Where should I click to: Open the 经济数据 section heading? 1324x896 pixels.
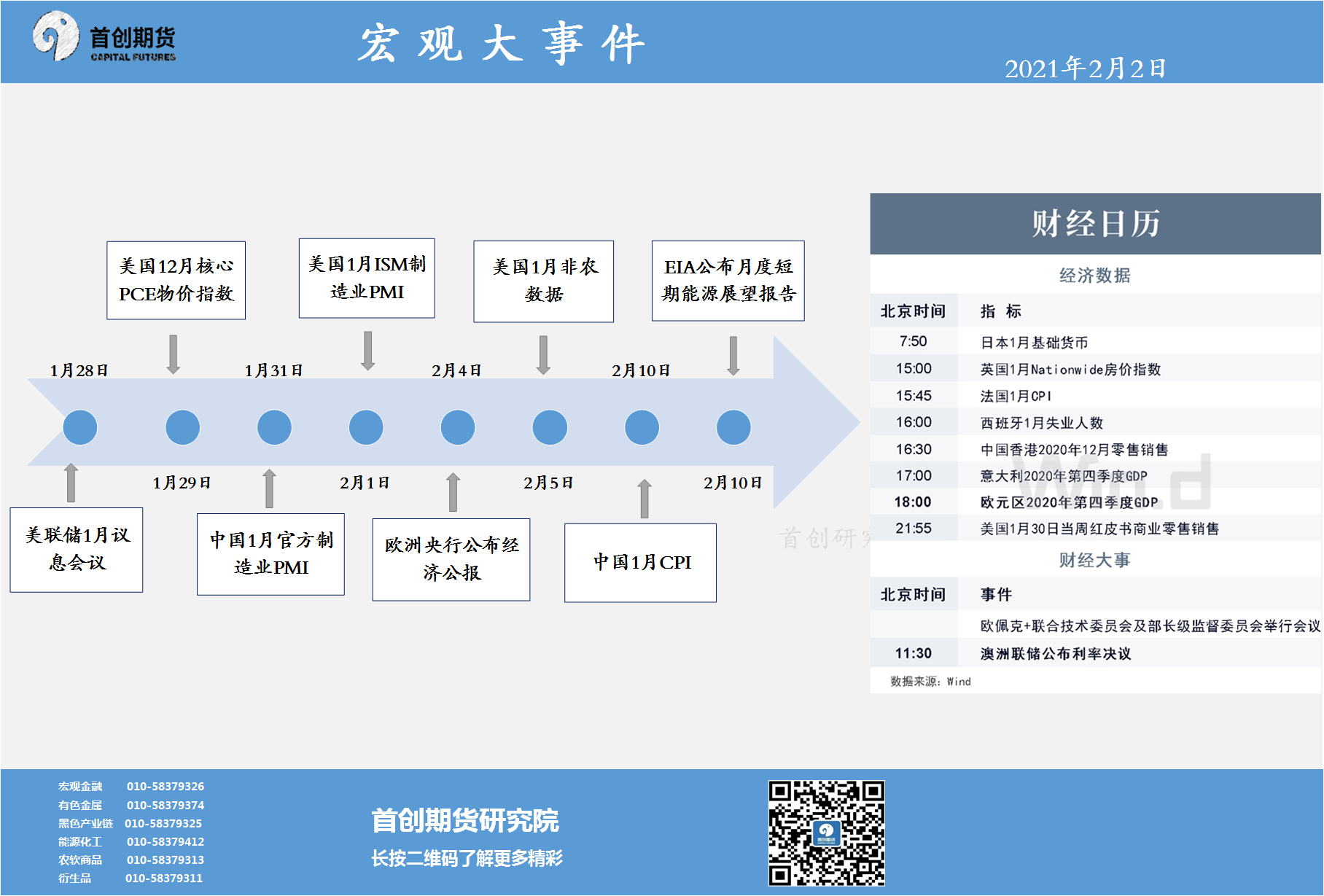click(1095, 276)
